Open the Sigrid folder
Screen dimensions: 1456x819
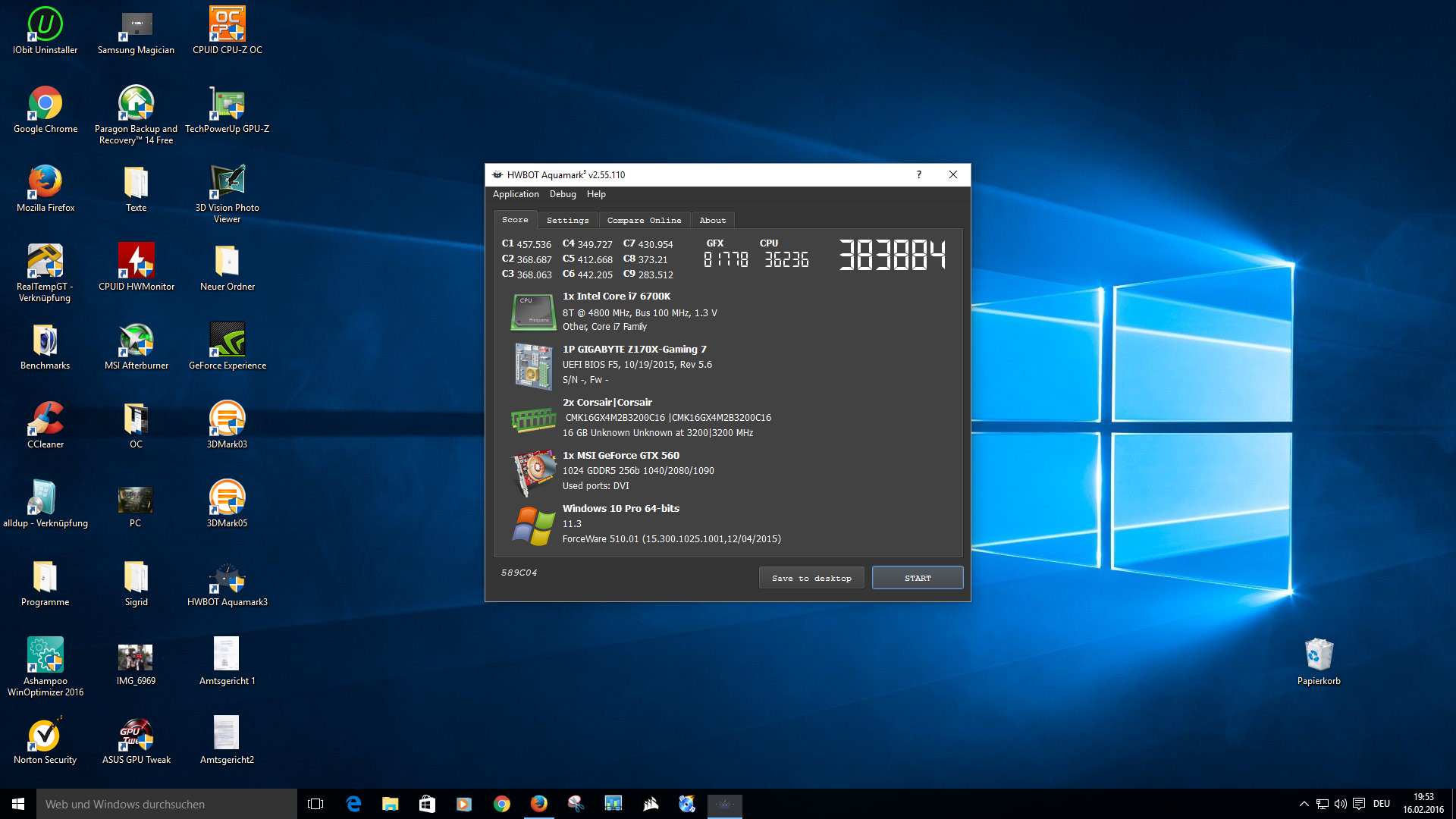[x=136, y=582]
